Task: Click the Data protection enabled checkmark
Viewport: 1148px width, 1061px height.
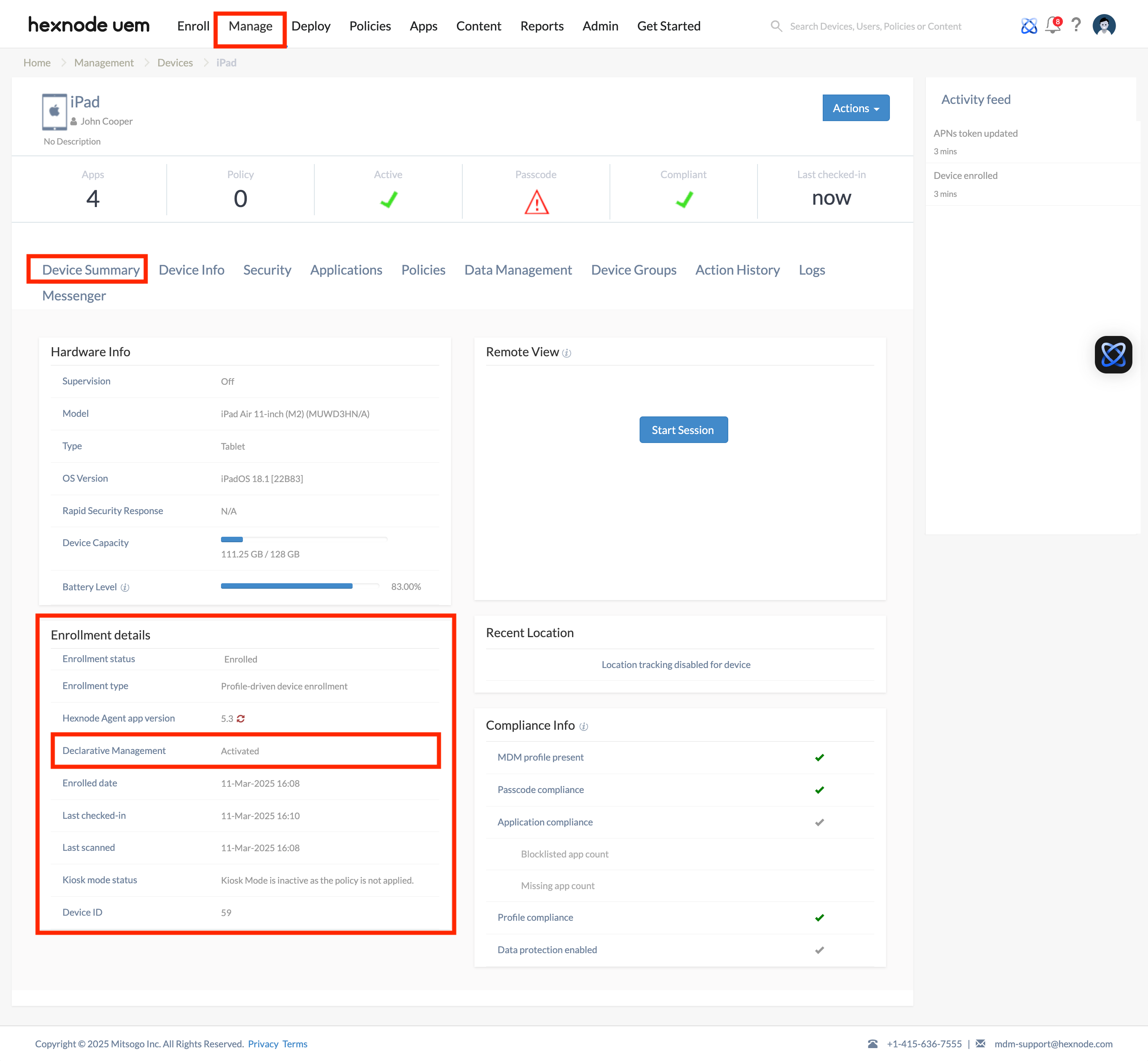Action: pos(819,950)
